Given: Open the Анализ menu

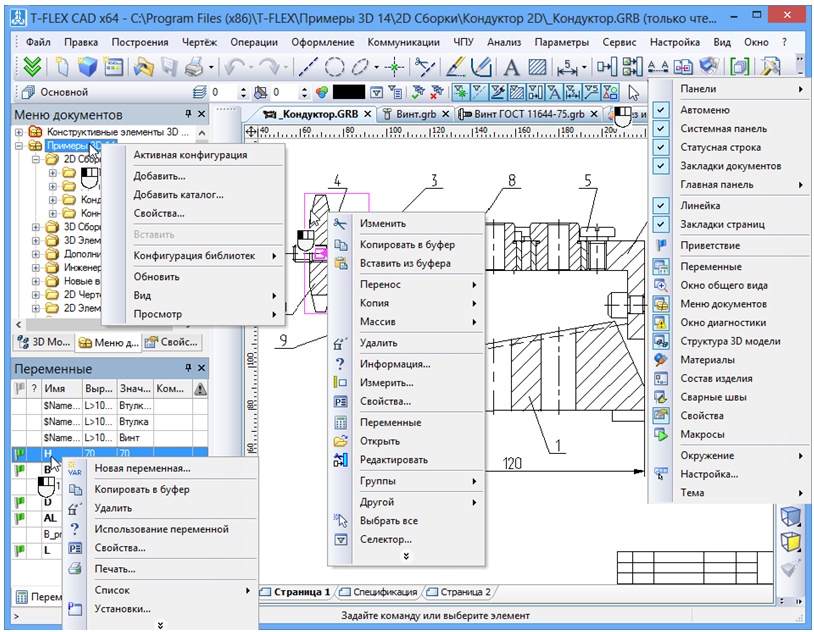Looking at the screenshot, I should [504, 42].
